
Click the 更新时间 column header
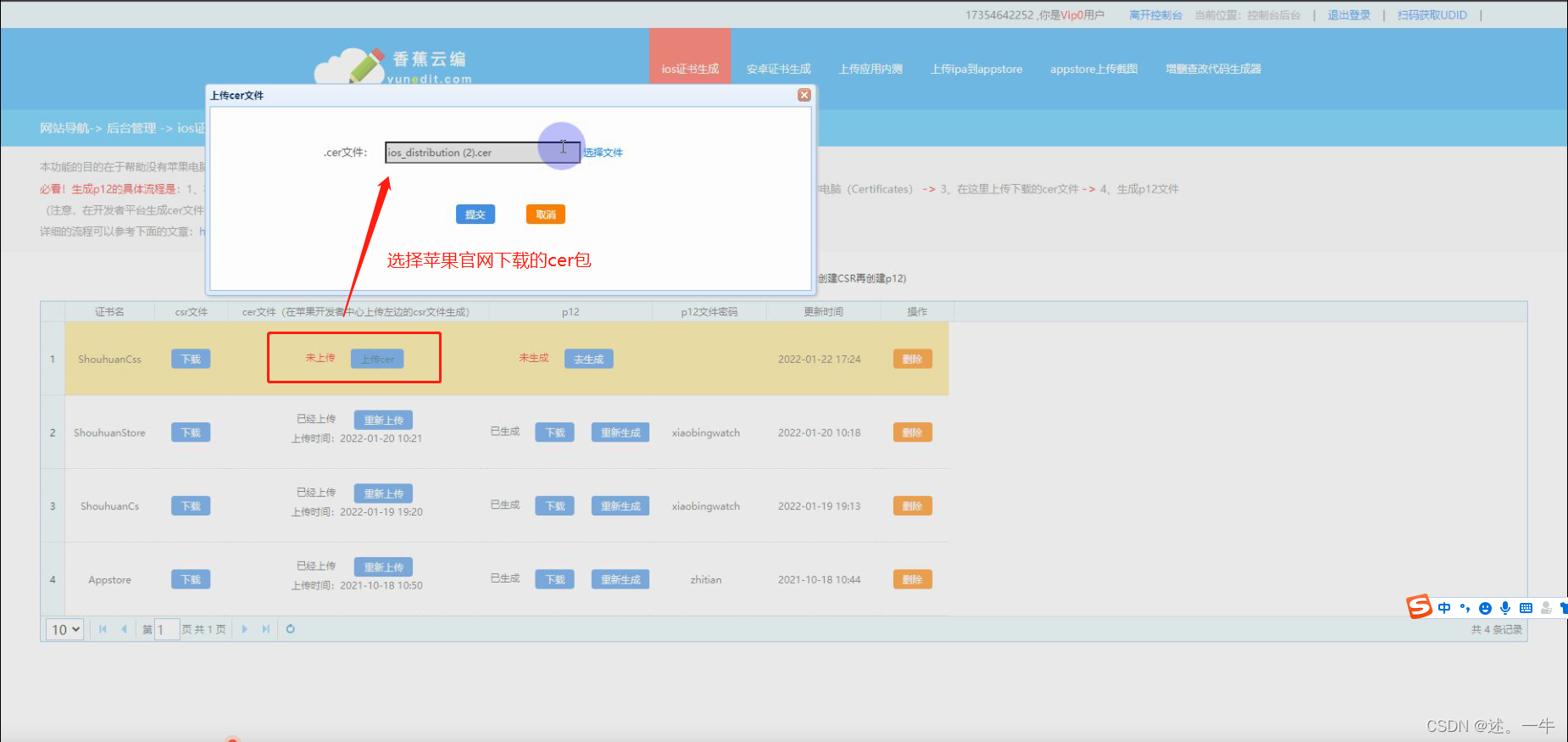pyautogui.click(x=824, y=312)
